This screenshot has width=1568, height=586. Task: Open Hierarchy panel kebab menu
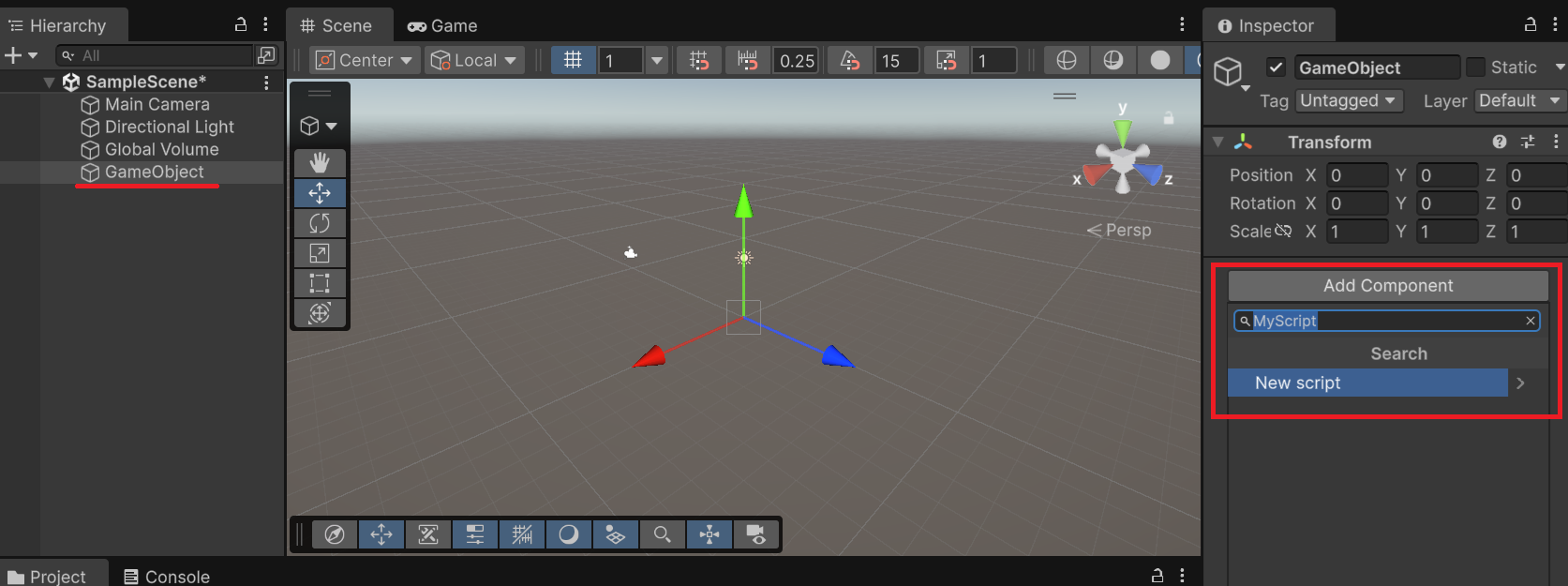[267, 24]
